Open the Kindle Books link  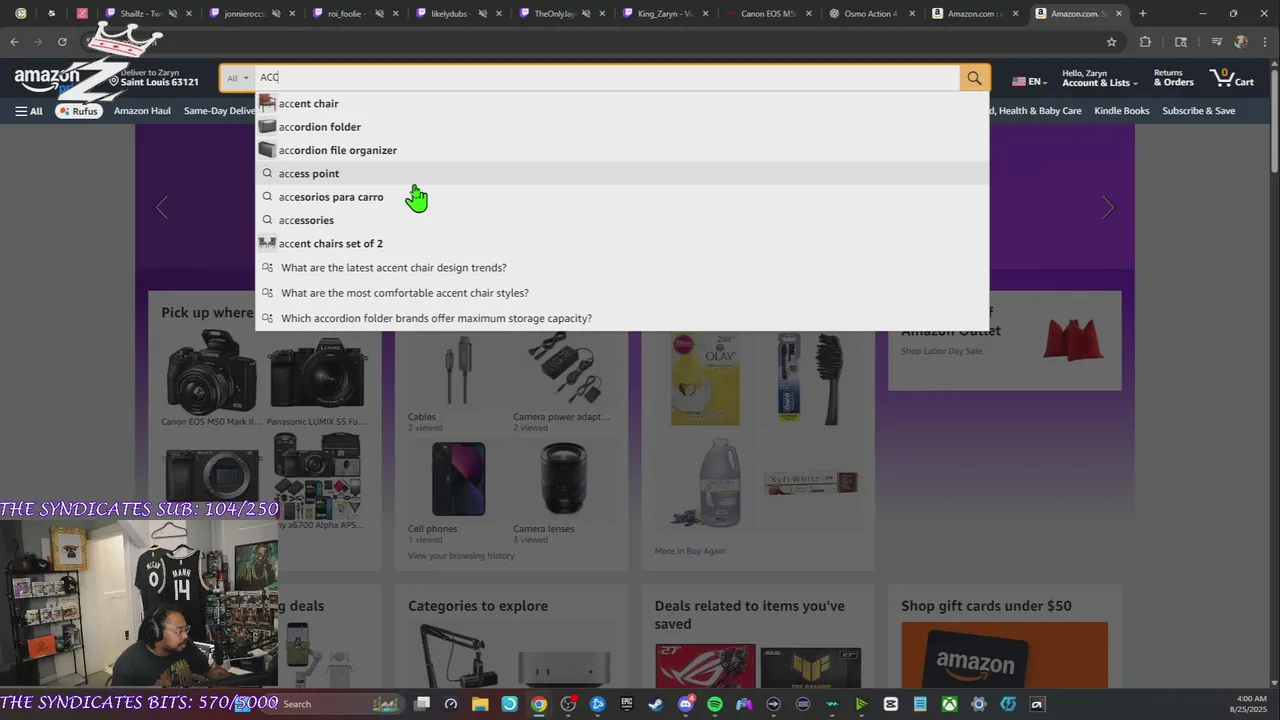tap(1121, 111)
